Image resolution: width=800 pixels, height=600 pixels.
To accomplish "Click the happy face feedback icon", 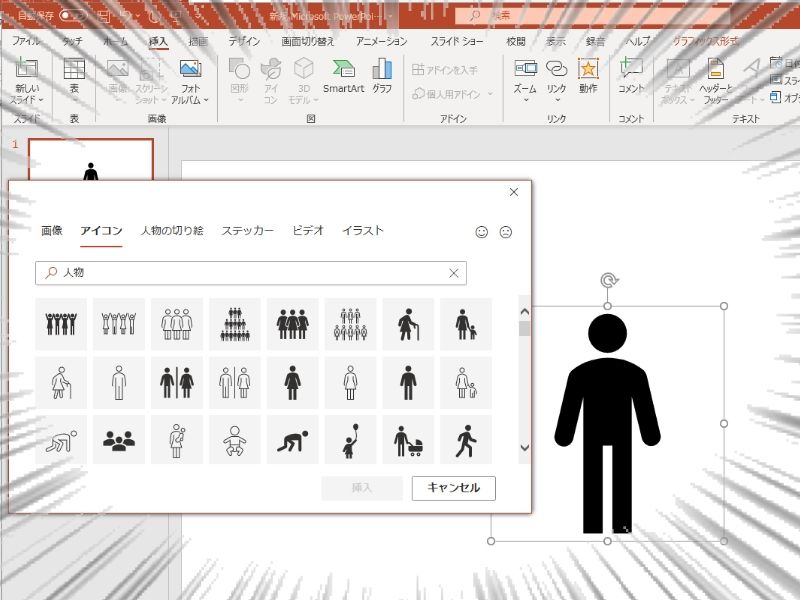I will click(482, 232).
